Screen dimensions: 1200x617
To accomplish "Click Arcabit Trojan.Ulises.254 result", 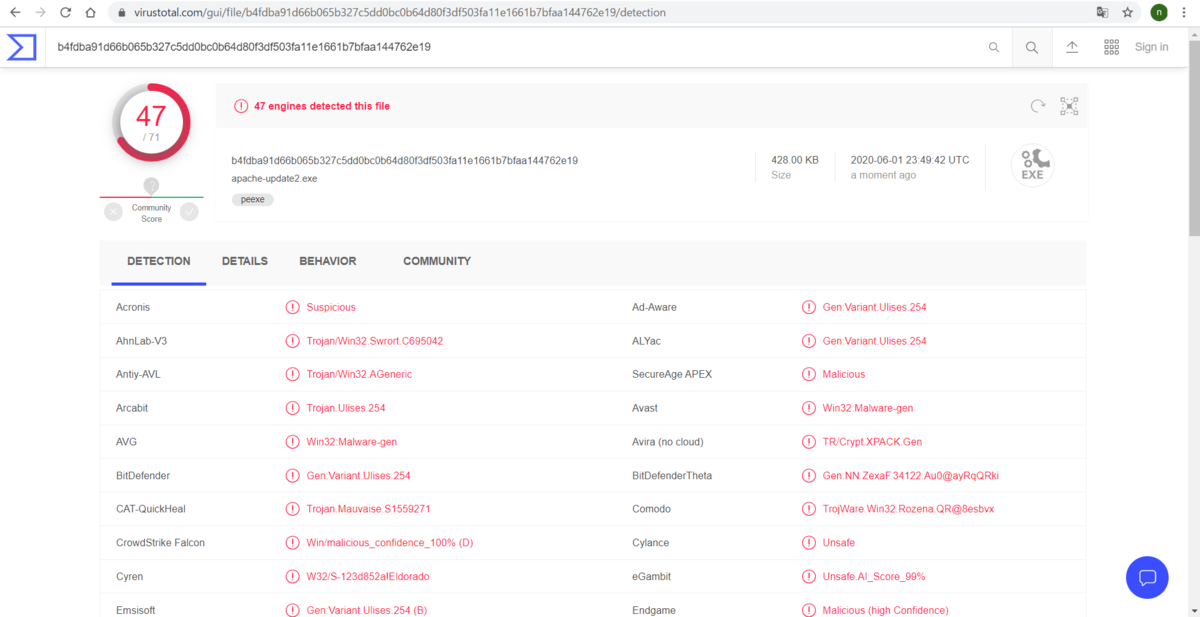I will [346, 408].
